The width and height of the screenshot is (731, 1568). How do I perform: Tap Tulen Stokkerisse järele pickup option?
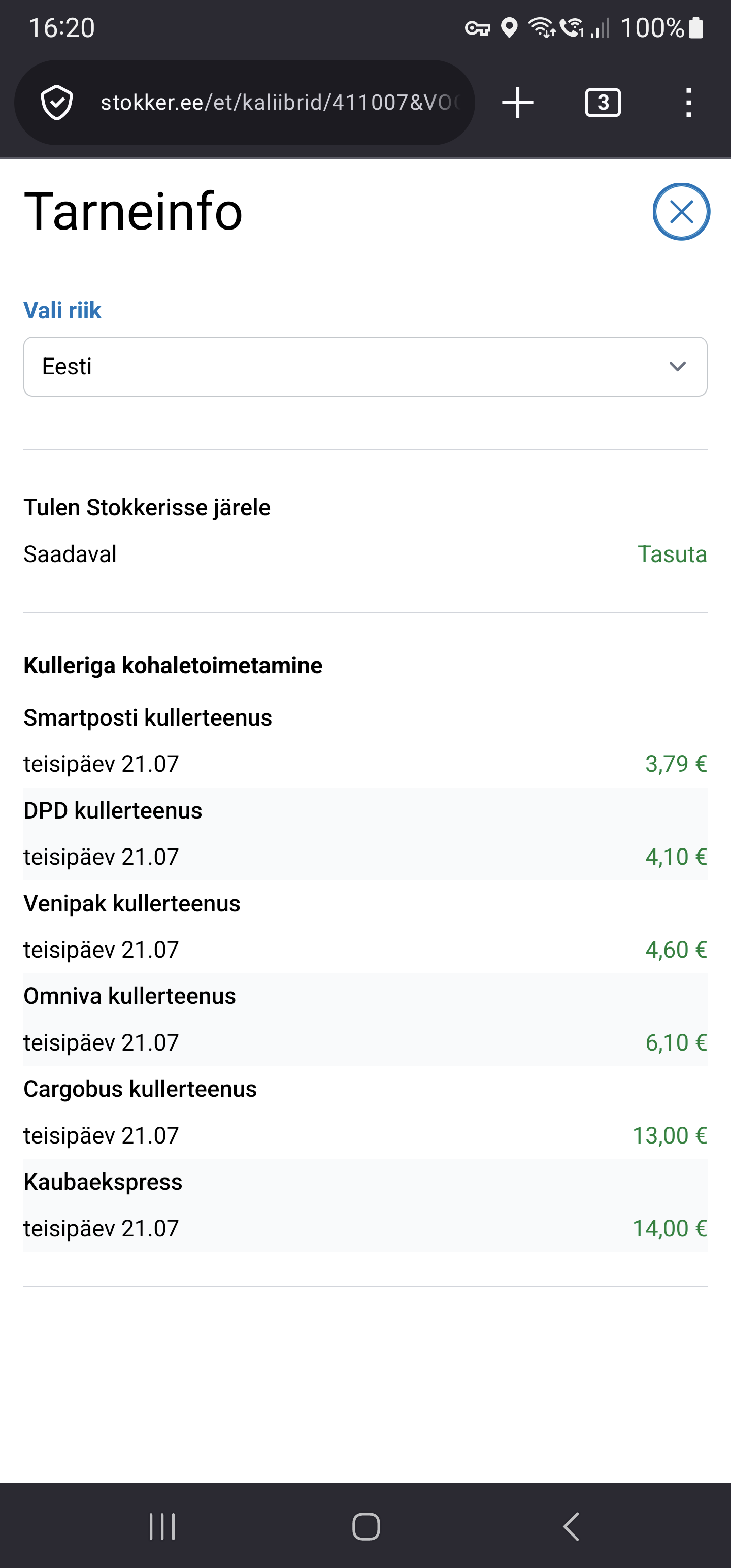tap(147, 508)
